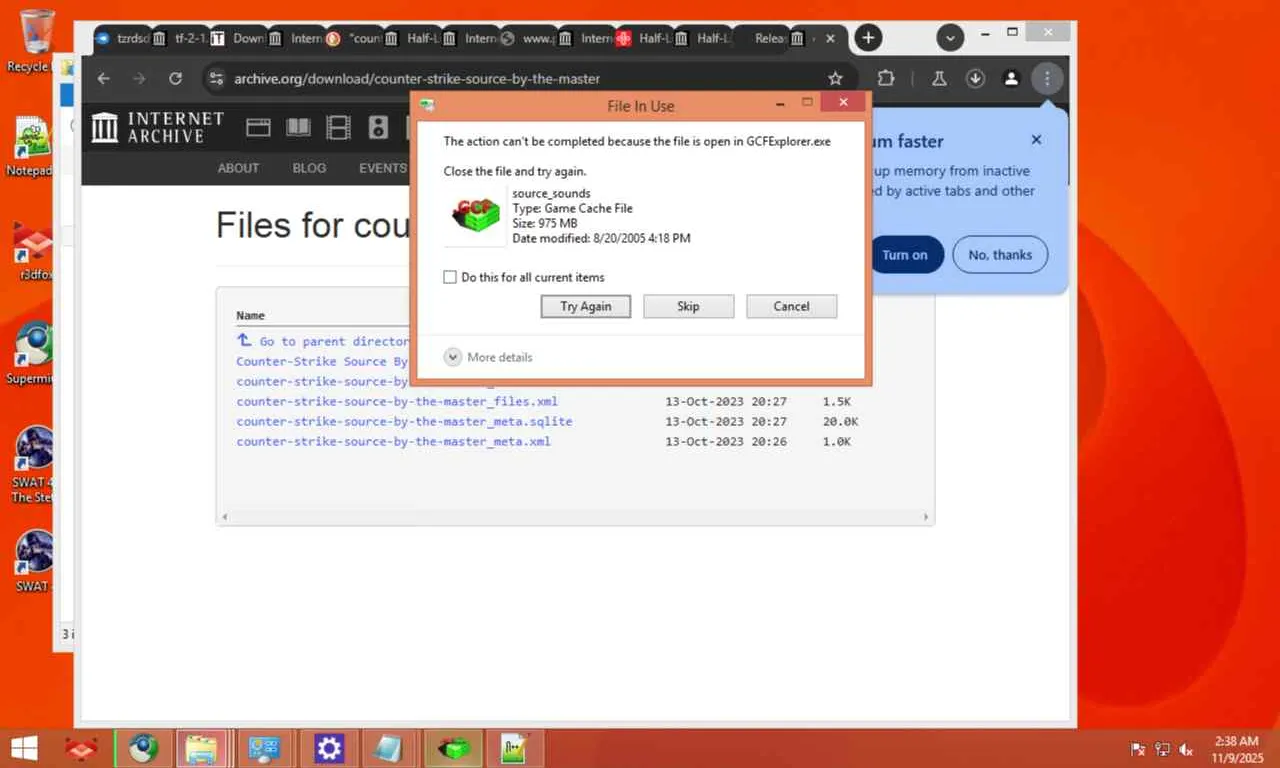Add a new browser tab
The width and height of the screenshot is (1280, 768).
point(868,38)
